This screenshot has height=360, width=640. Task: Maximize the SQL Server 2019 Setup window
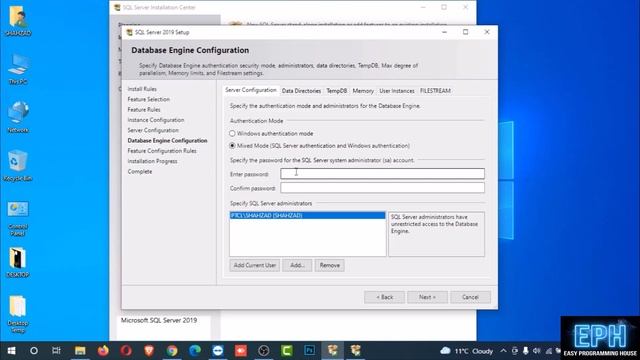465,32
